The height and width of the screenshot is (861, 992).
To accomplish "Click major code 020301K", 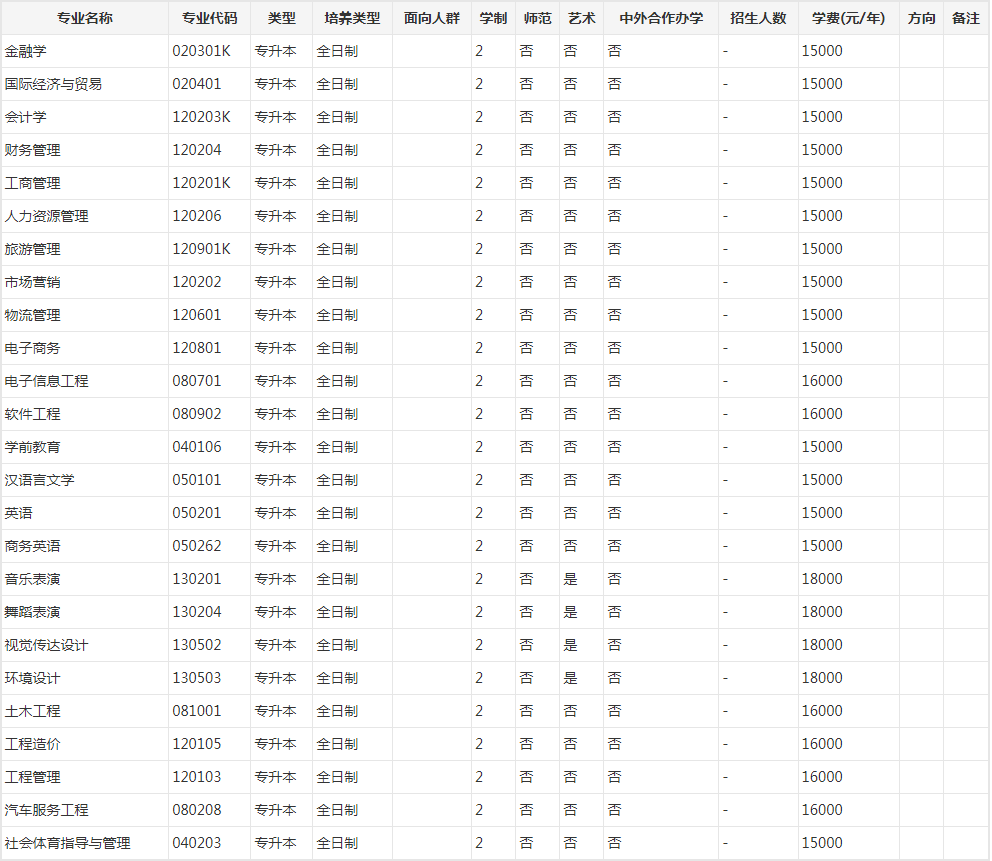I will tap(201, 51).
